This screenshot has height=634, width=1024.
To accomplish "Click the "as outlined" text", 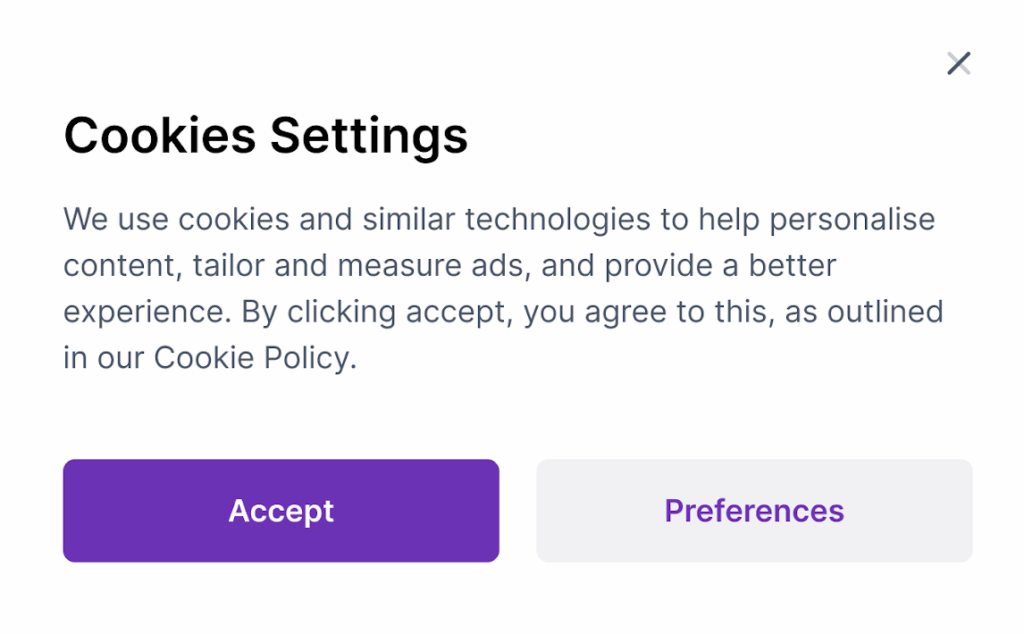I will tap(864, 313).
